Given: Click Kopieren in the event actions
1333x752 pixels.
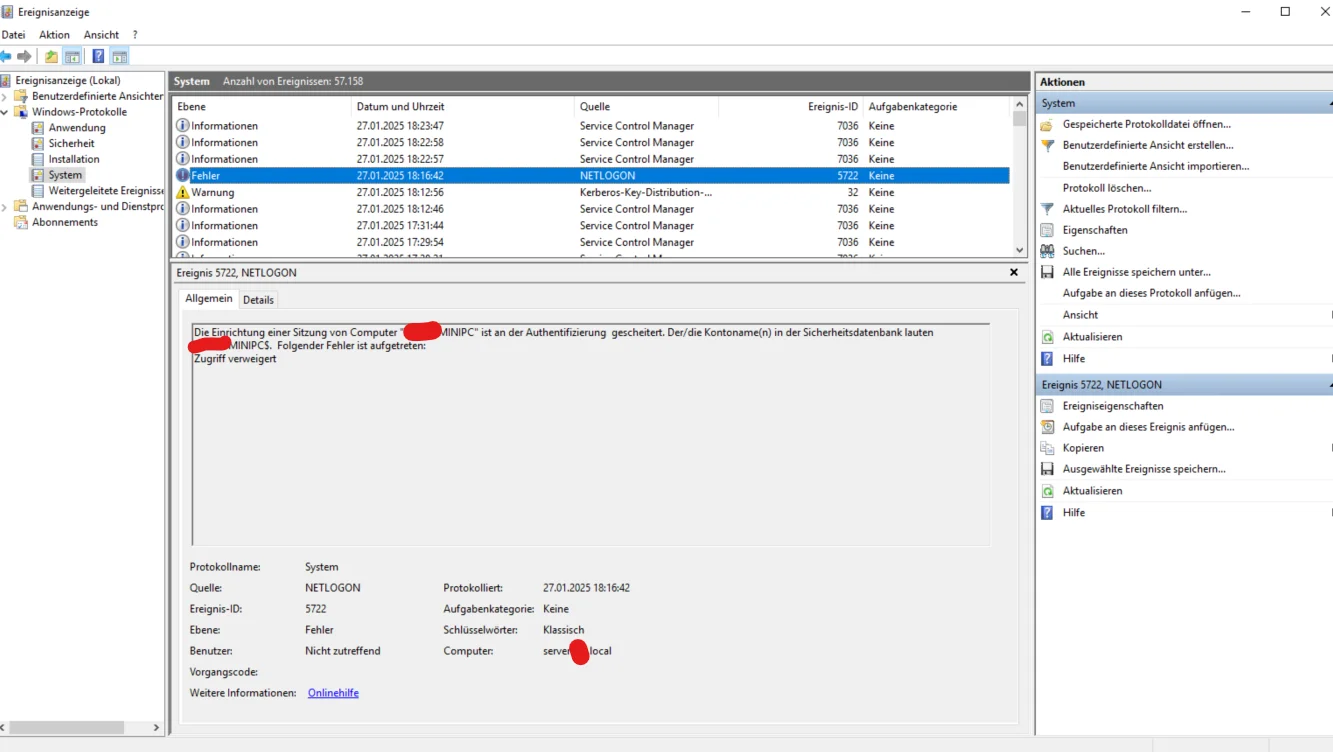Looking at the screenshot, I should pos(1083,448).
